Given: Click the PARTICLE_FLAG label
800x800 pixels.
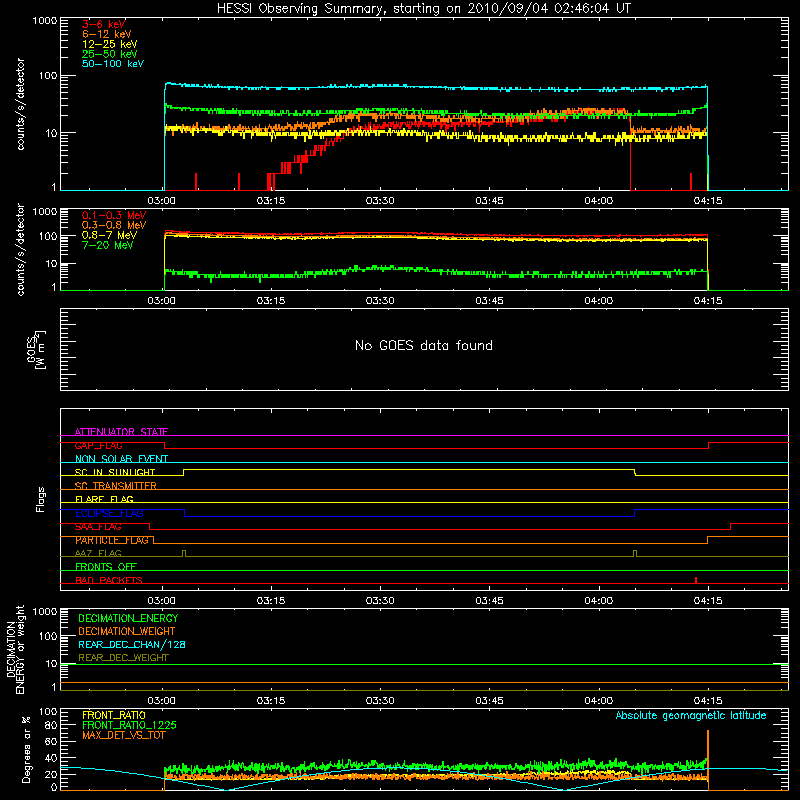Looking at the screenshot, I should point(112,540).
